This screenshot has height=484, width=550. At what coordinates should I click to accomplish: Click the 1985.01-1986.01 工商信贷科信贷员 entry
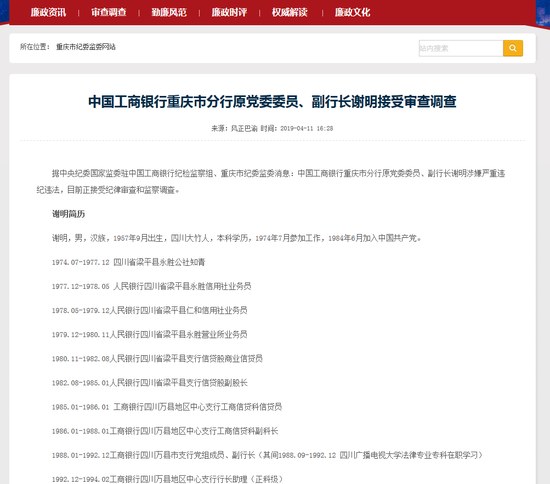tap(167, 407)
